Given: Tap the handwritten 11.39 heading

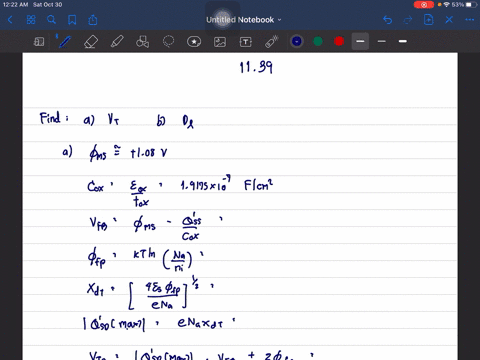Looking at the screenshot, I should [x=256, y=67].
